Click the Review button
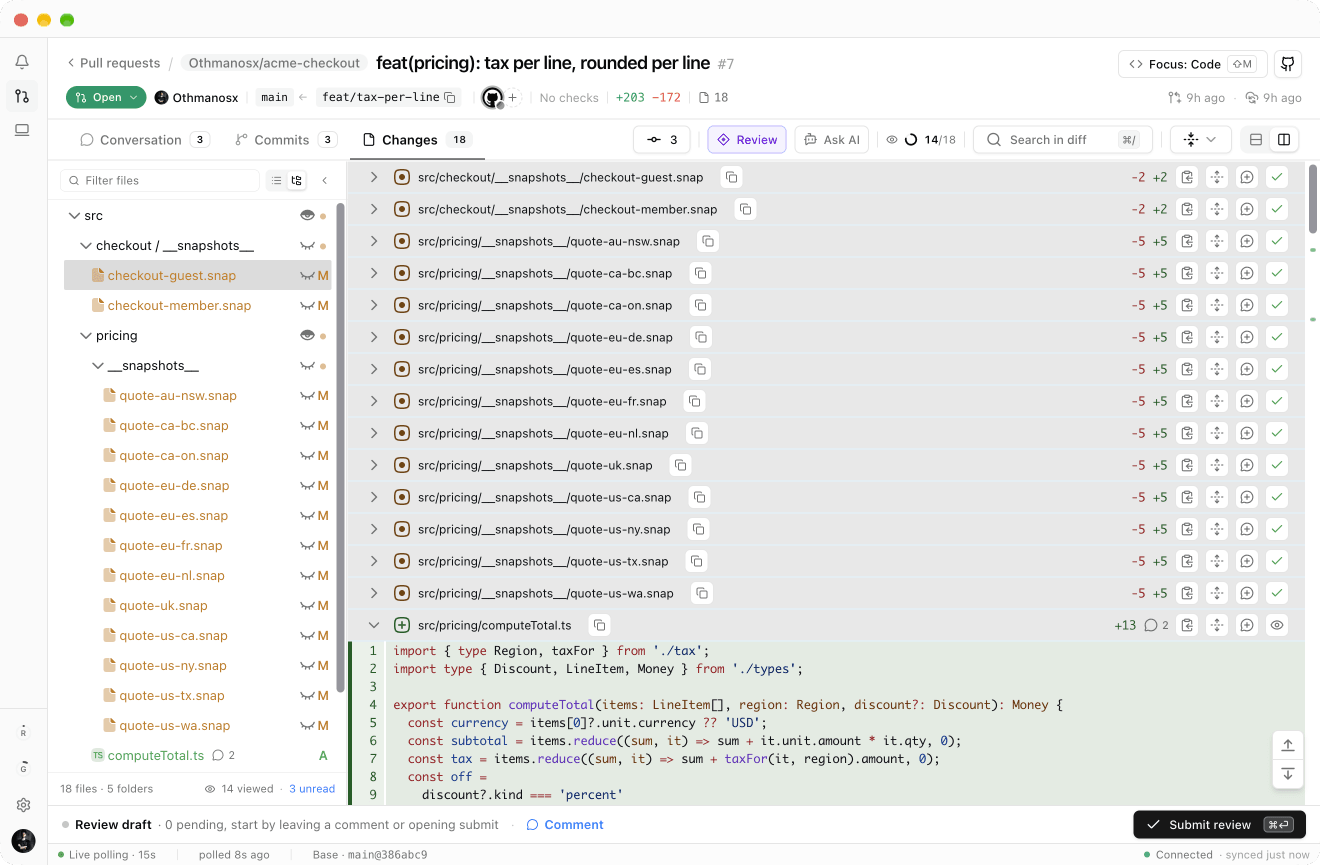The height and width of the screenshot is (865, 1320). 747,139
